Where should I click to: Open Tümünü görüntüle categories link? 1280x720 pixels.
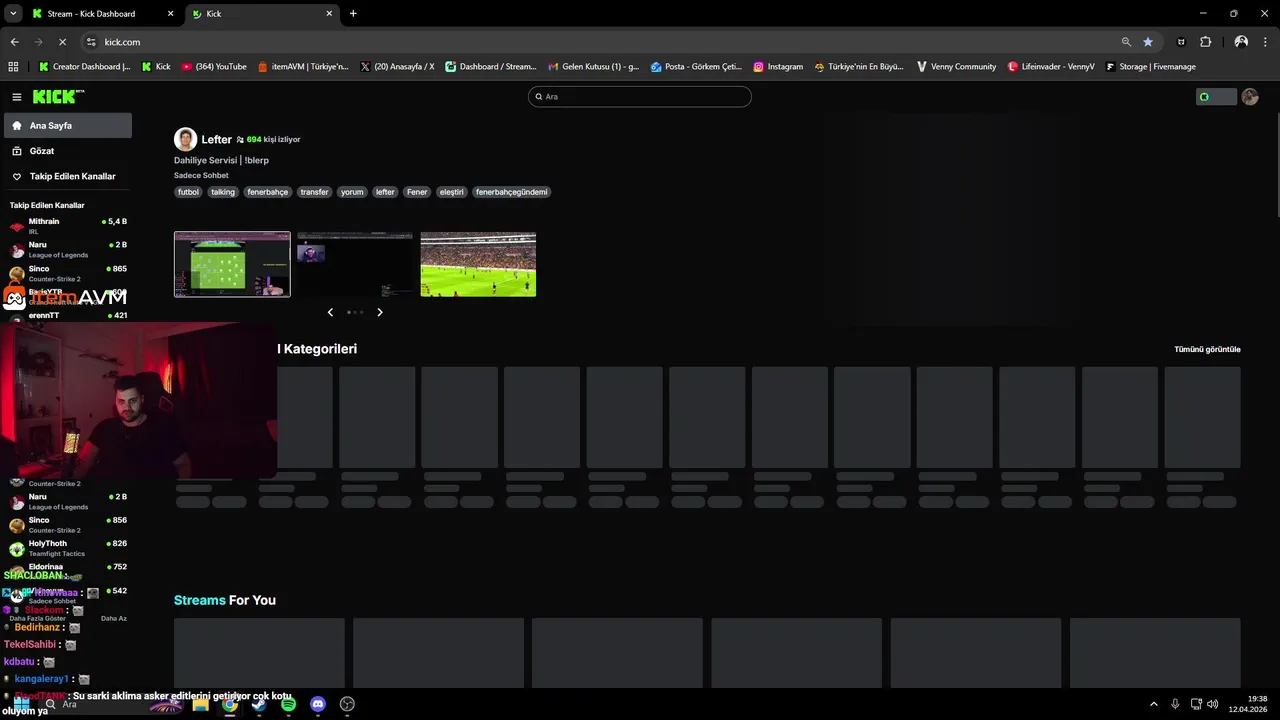[1207, 349]
